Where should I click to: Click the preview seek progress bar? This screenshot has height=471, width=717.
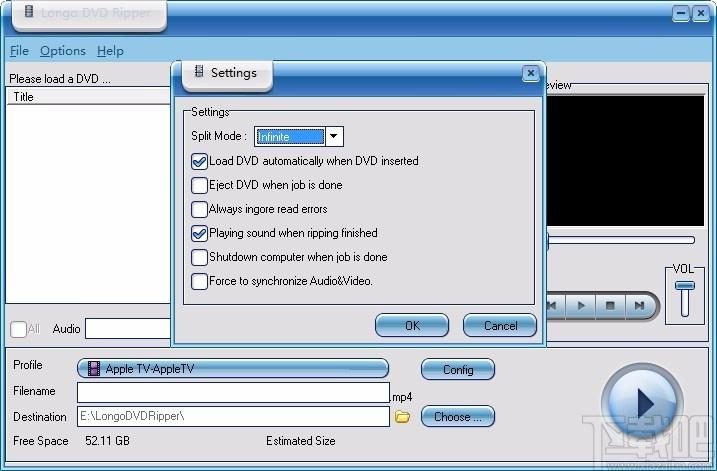[621, 240]
